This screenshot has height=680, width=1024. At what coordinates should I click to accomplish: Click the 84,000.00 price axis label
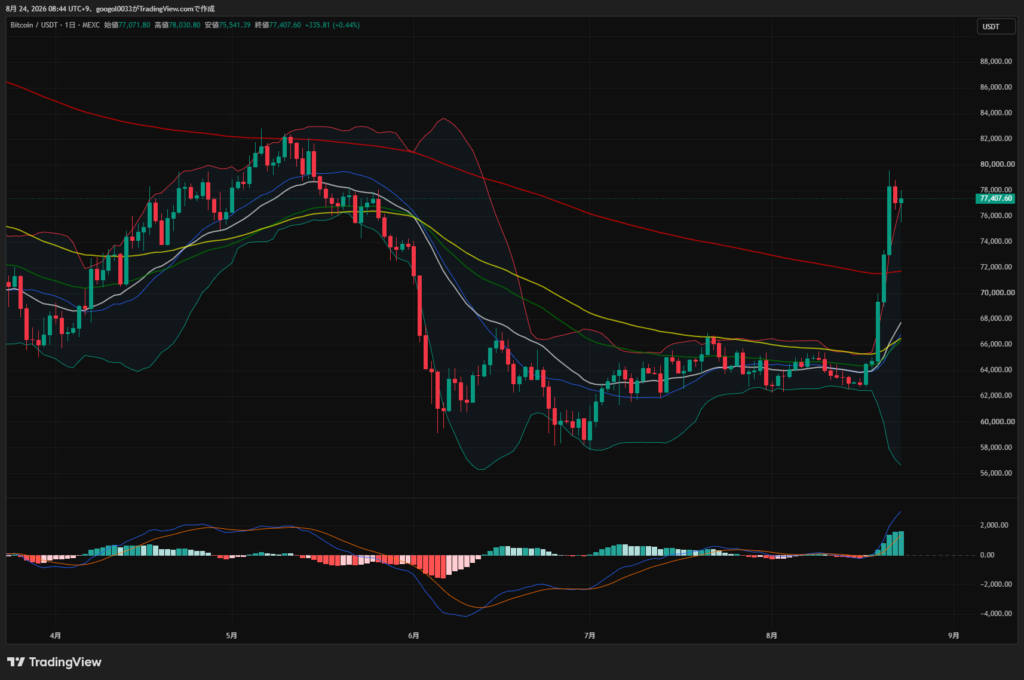coord(997,113)
